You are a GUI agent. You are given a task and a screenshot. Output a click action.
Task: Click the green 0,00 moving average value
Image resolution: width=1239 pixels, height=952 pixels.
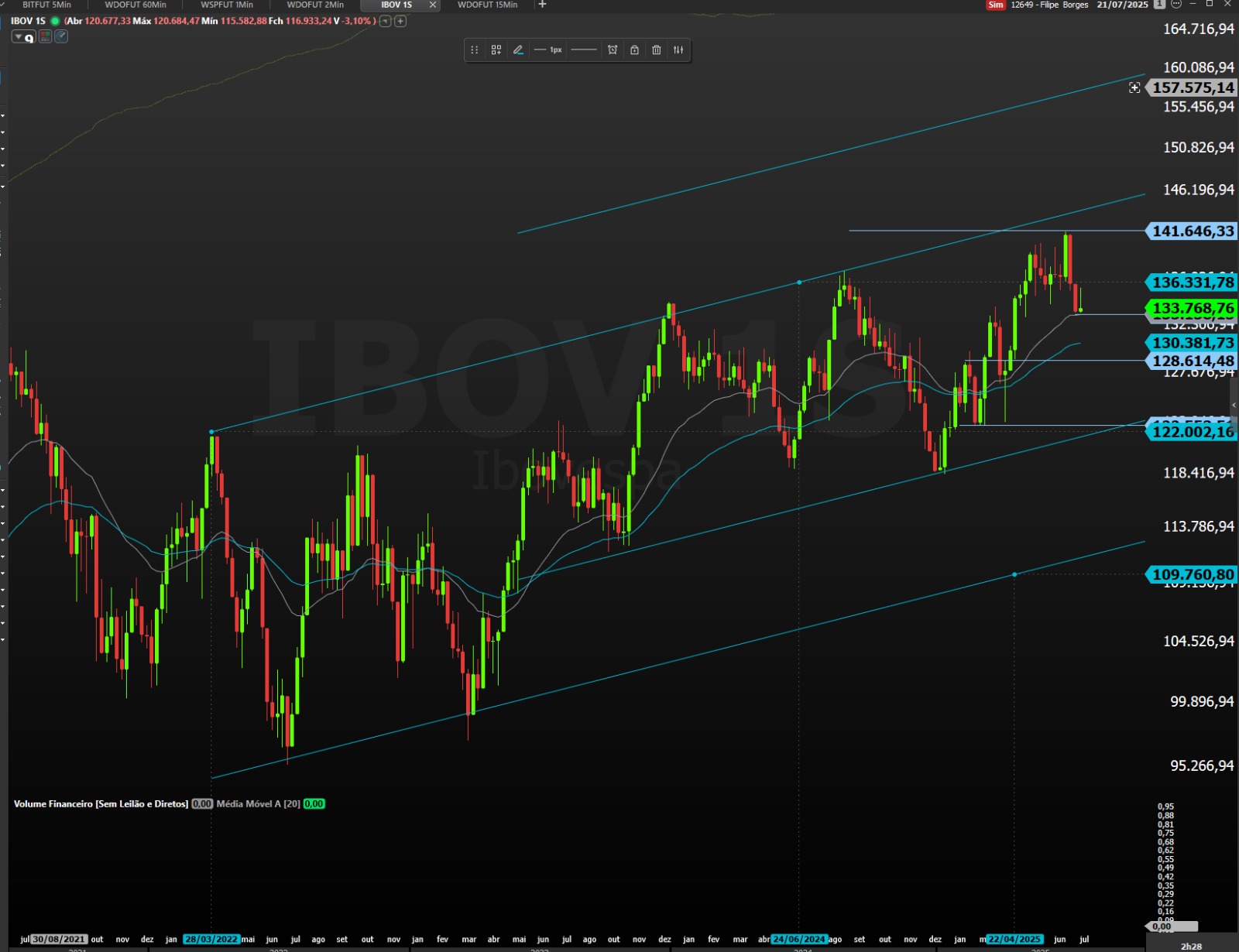(x=314, y=804)
